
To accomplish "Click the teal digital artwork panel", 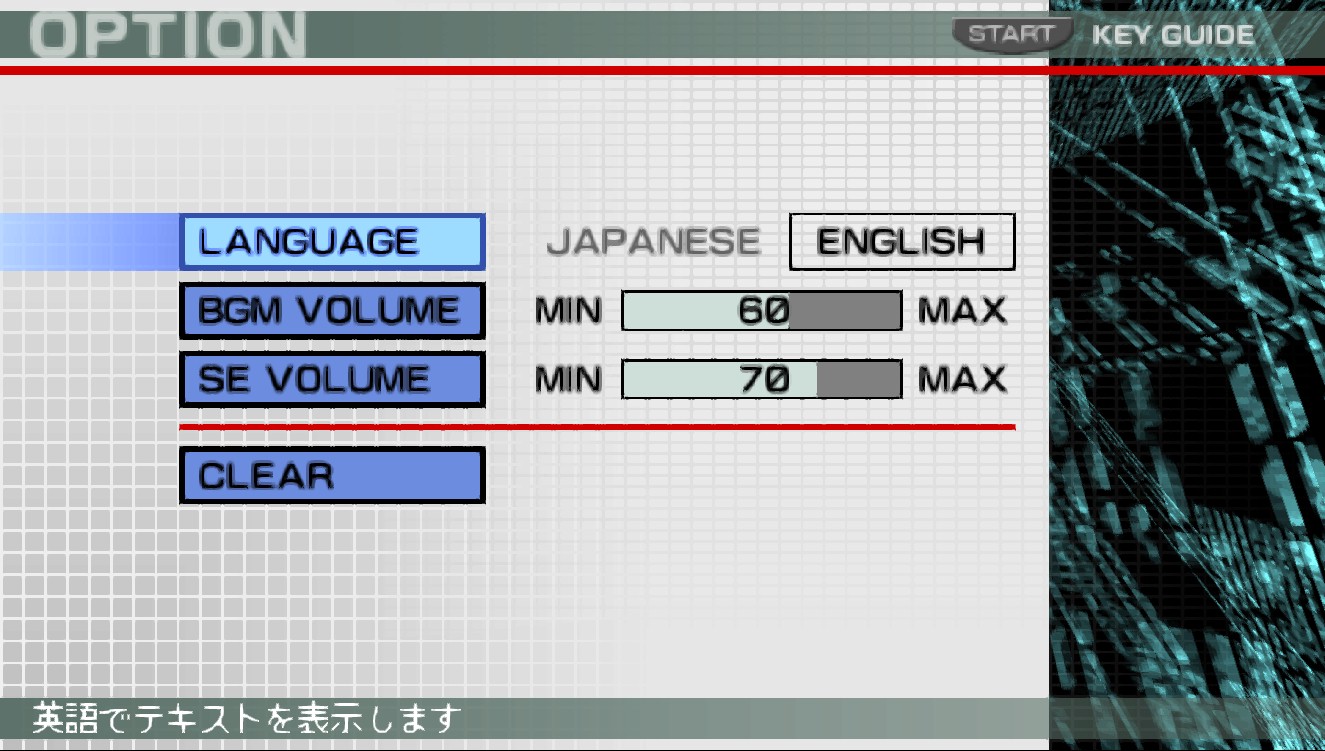I will tap(1187, 400).
